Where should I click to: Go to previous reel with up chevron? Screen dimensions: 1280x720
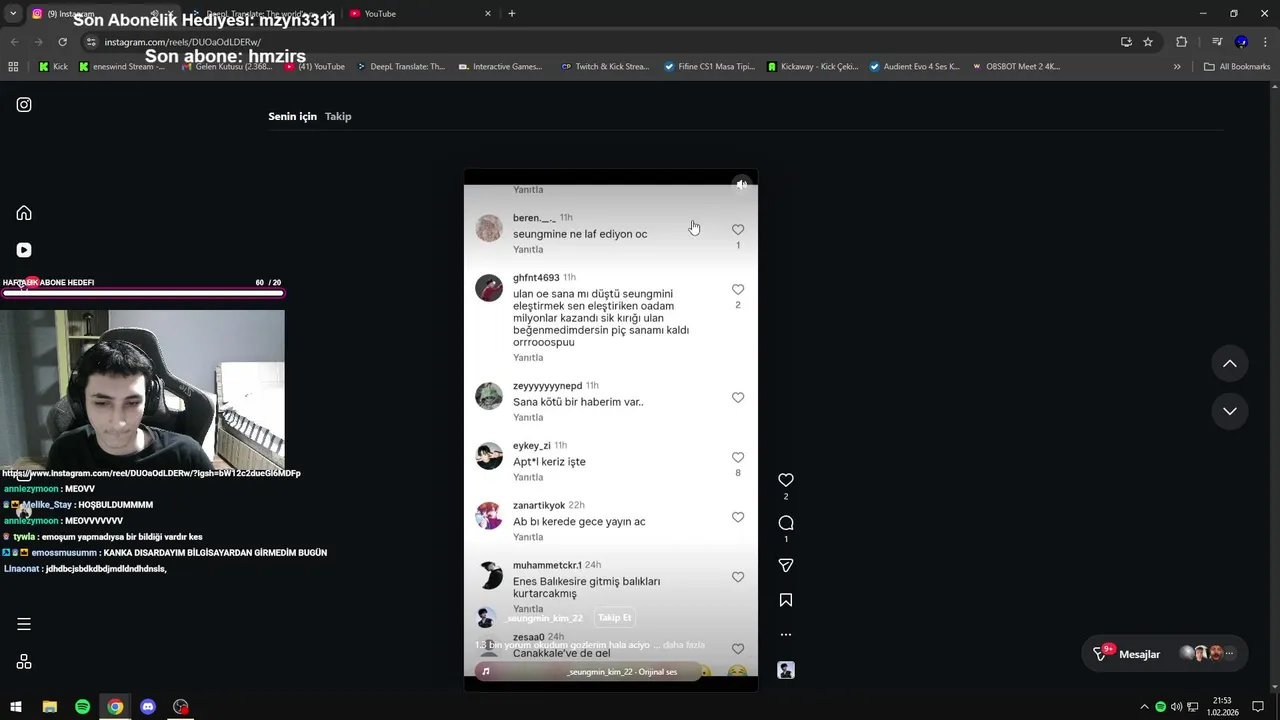point(1230,364)
